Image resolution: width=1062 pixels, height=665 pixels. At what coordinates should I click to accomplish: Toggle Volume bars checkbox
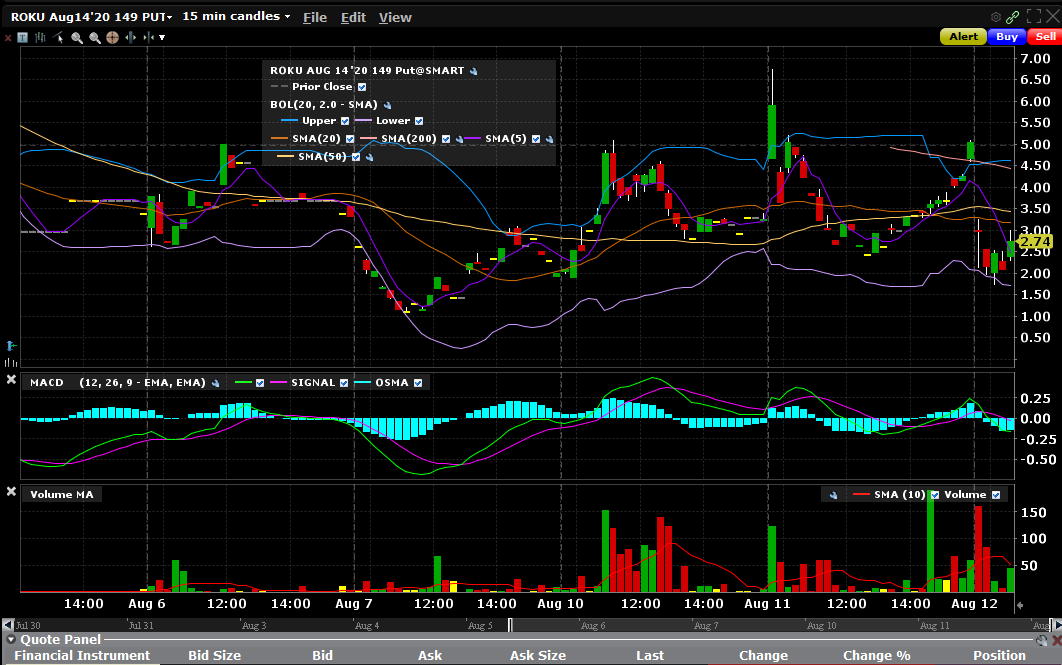point(996,495)
